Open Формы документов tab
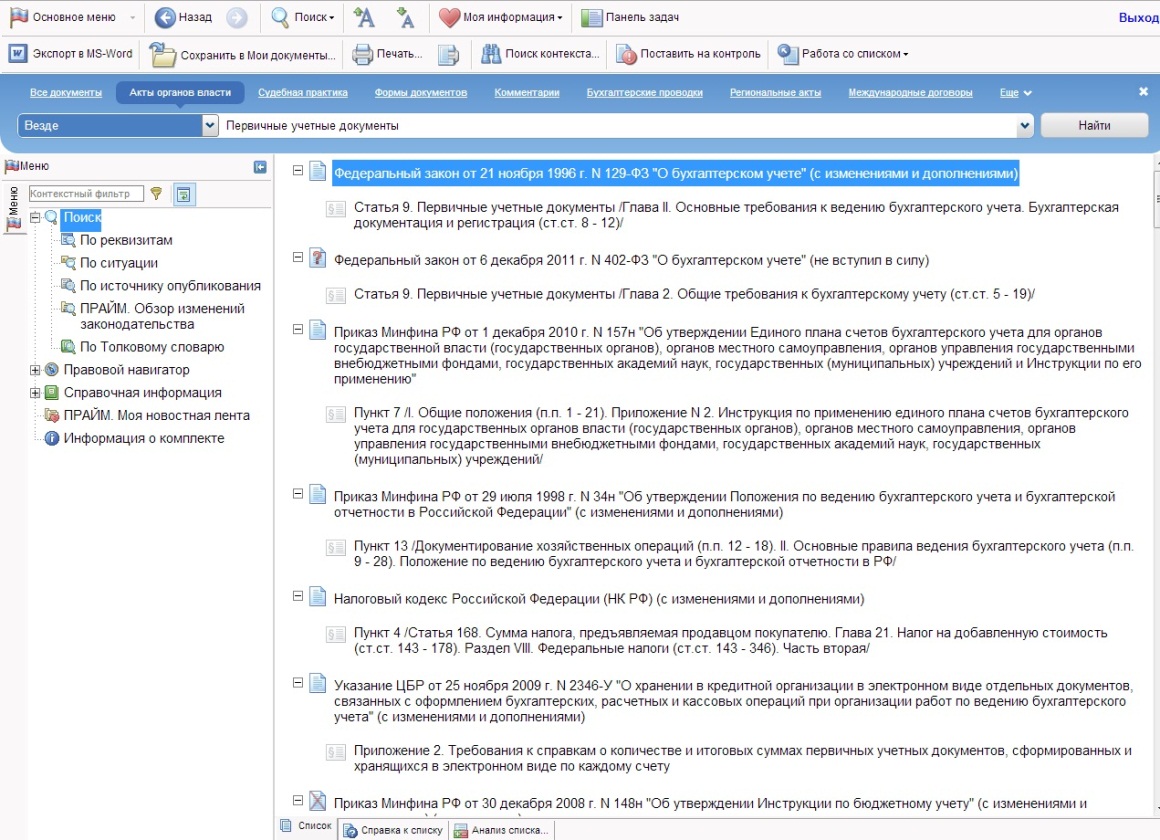 click(420, 93)
